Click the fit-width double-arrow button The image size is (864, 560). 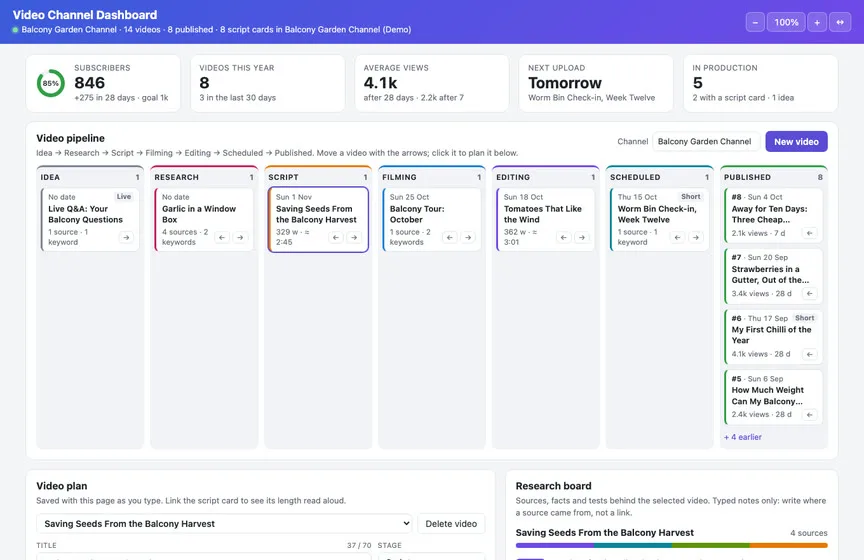[x=840, y=23]
